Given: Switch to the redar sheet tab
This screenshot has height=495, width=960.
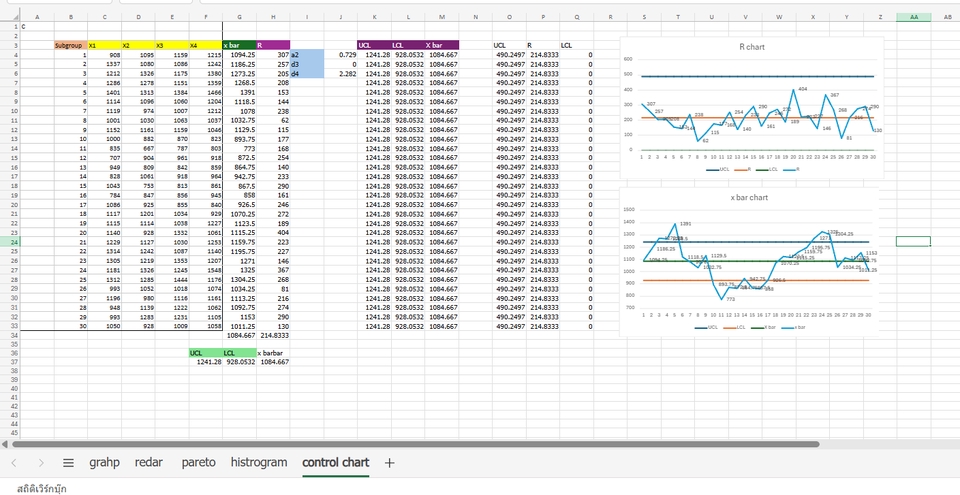Looking at the screenshot, I should coord(149,463).
